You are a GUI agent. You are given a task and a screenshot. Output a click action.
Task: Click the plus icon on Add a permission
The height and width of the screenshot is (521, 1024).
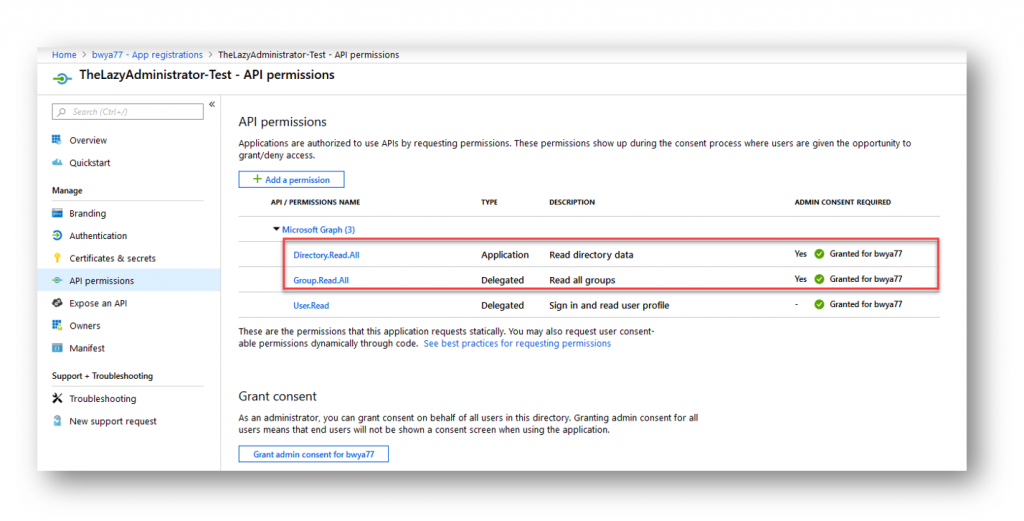[257, 179]
